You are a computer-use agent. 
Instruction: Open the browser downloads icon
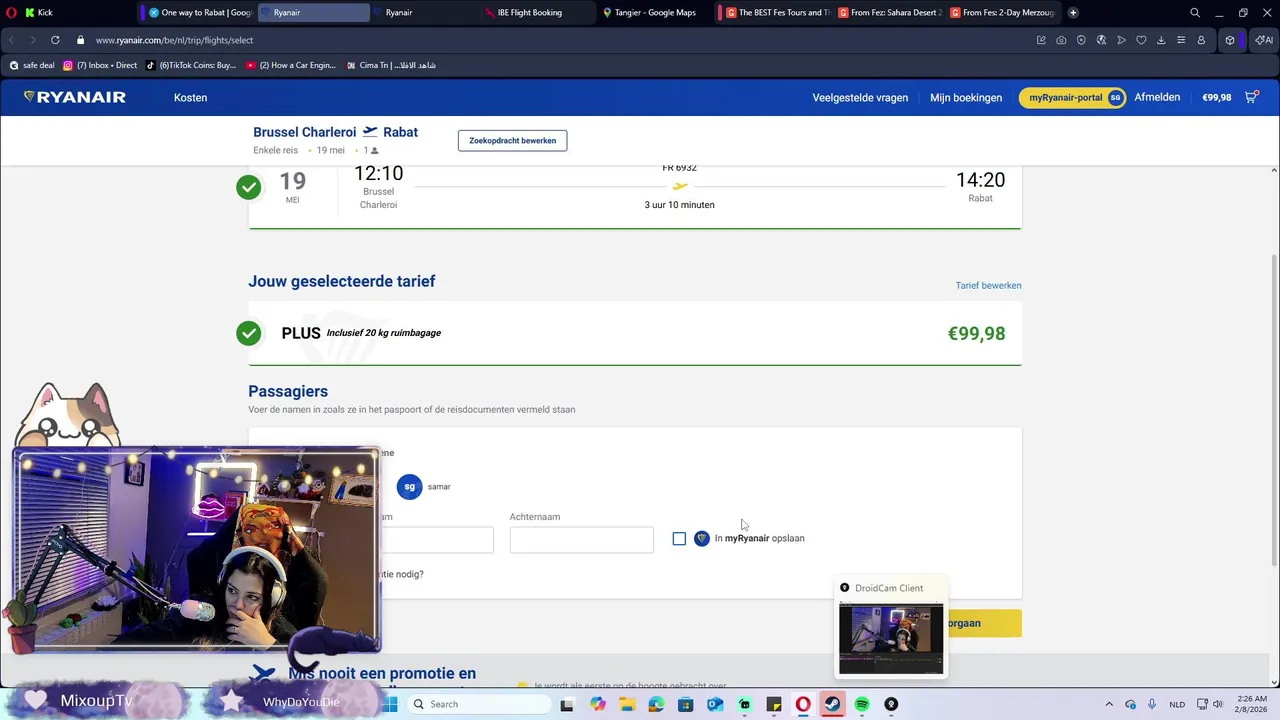[x=1161, y=40]
